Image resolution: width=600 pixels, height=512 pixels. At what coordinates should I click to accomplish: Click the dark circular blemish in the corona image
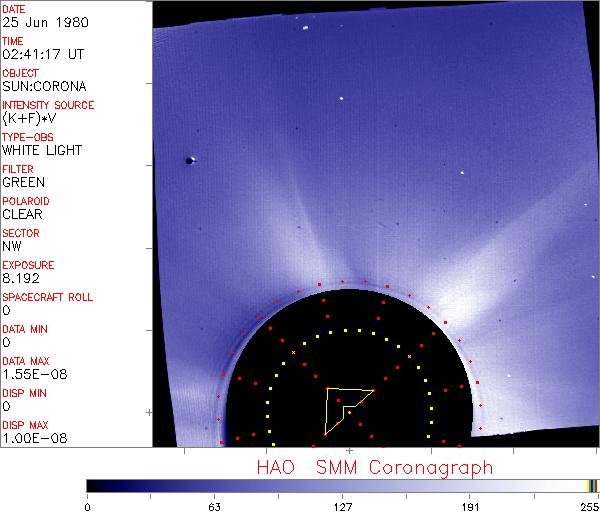[188, 160]
